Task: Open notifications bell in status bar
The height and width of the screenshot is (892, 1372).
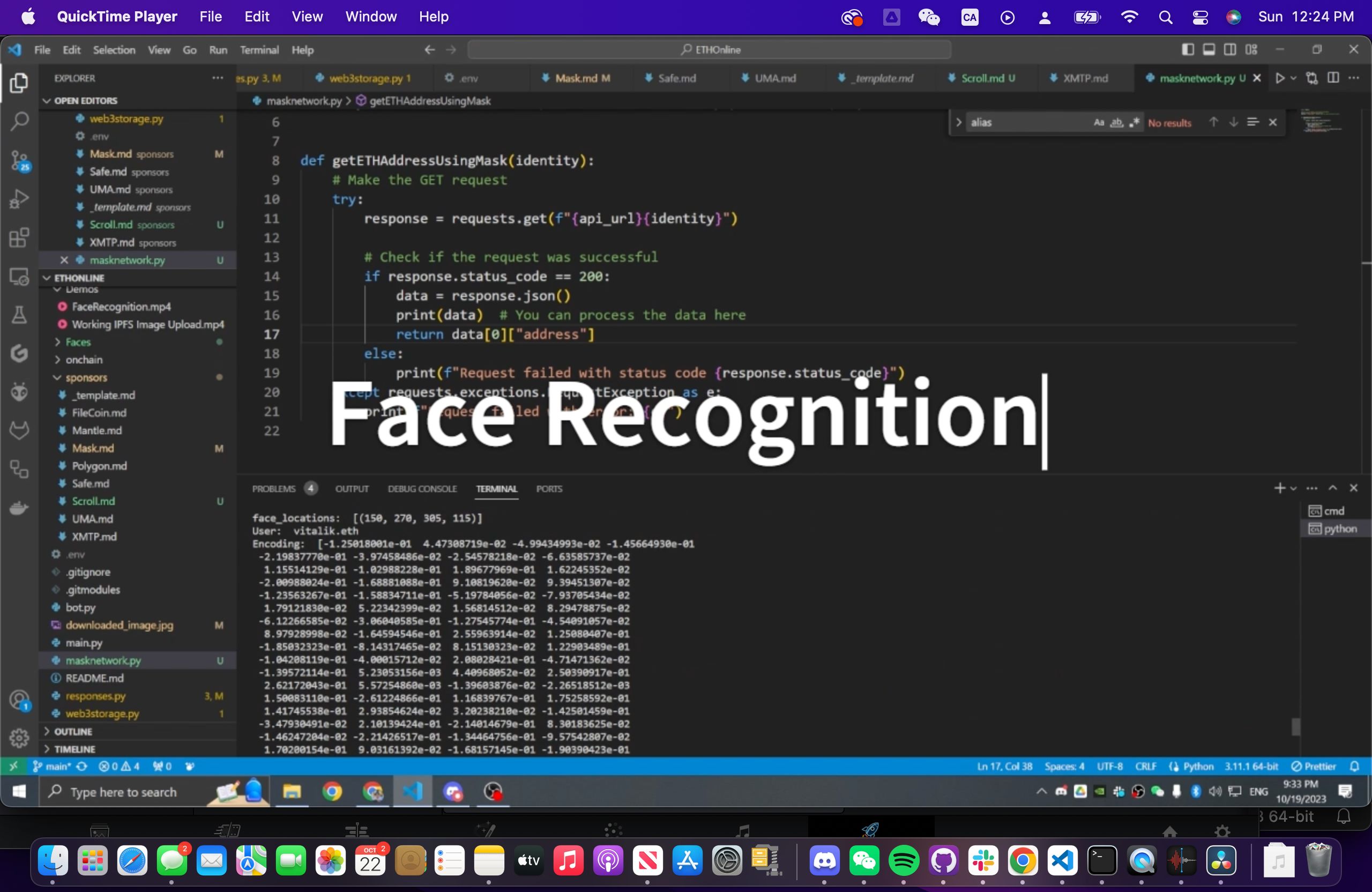Action: pyautogui.click(x=1355, y=767)
